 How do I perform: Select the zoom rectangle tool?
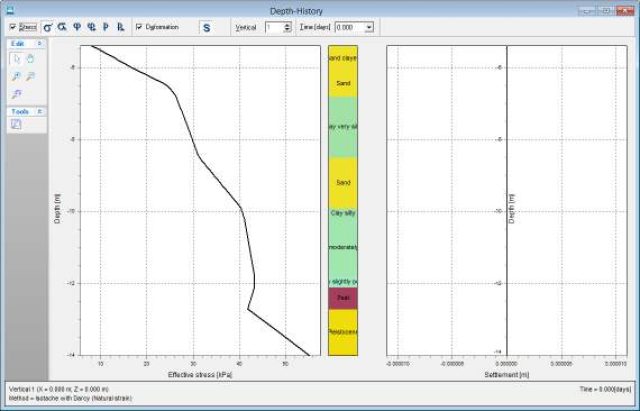pos(16,94)
